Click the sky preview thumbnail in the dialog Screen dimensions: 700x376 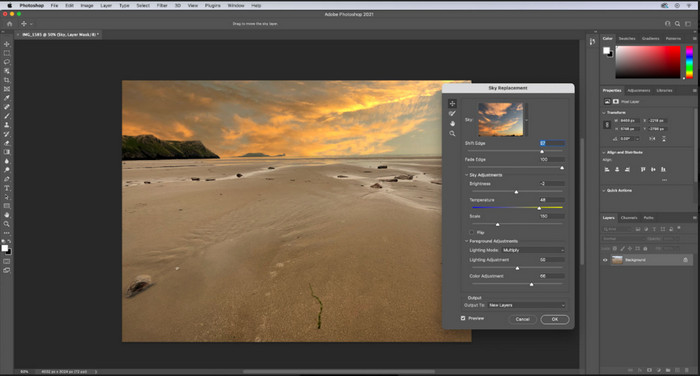(500, 119)
